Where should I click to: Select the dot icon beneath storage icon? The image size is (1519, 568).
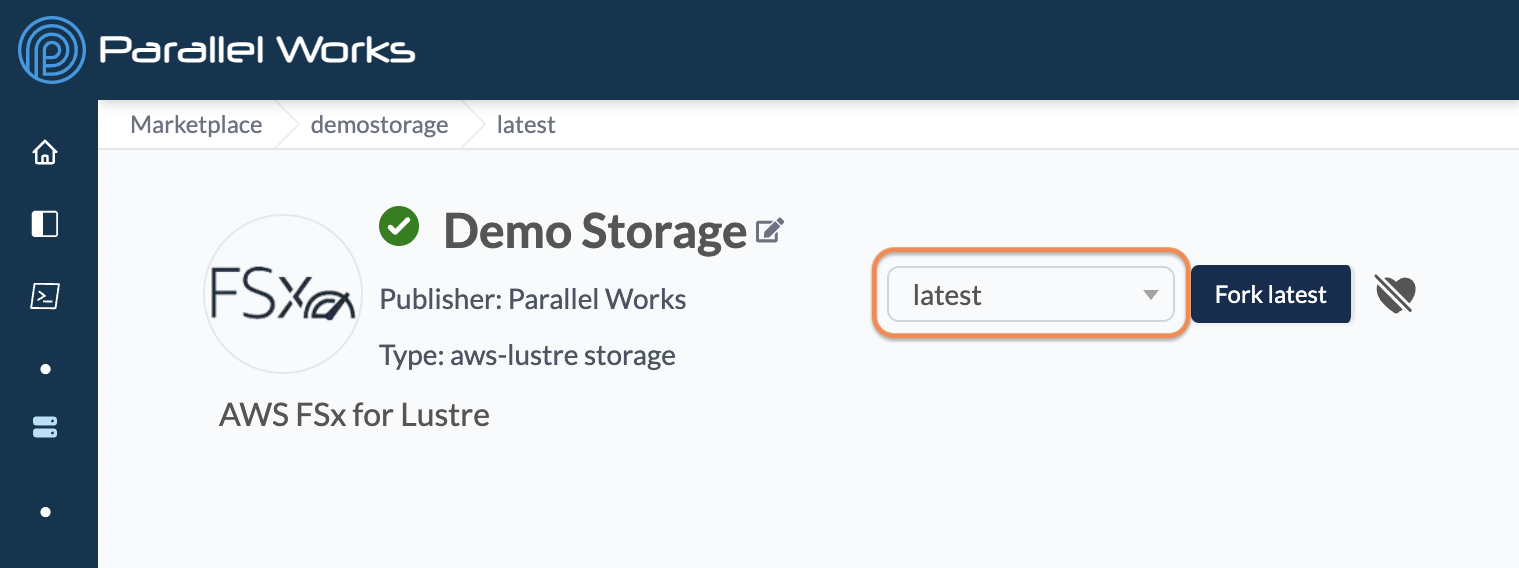pos(45,512)
